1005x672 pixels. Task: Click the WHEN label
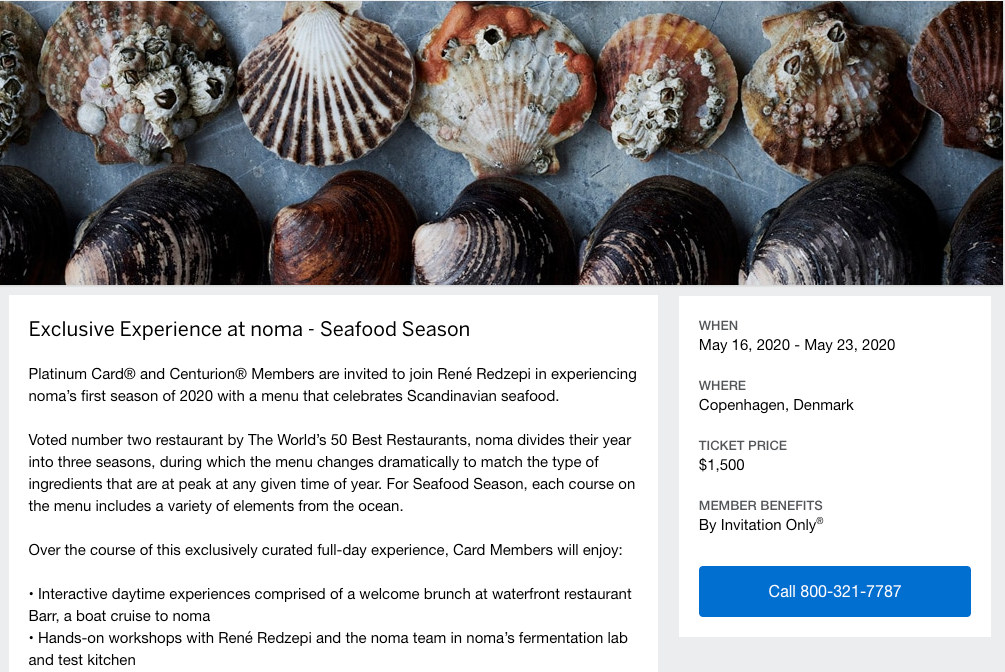pos(718,326)
